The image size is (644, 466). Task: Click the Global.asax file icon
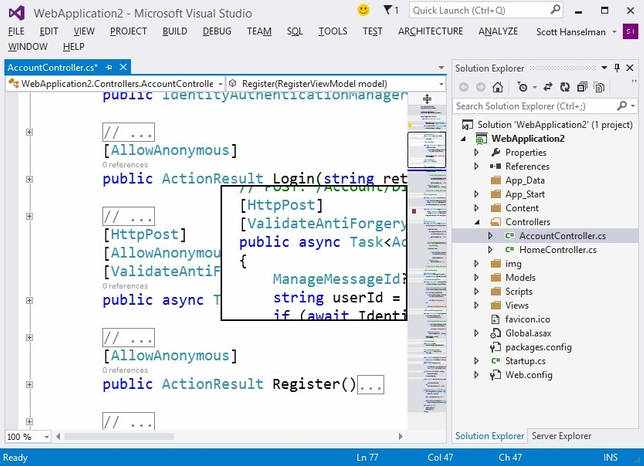[x=496, y=333]
